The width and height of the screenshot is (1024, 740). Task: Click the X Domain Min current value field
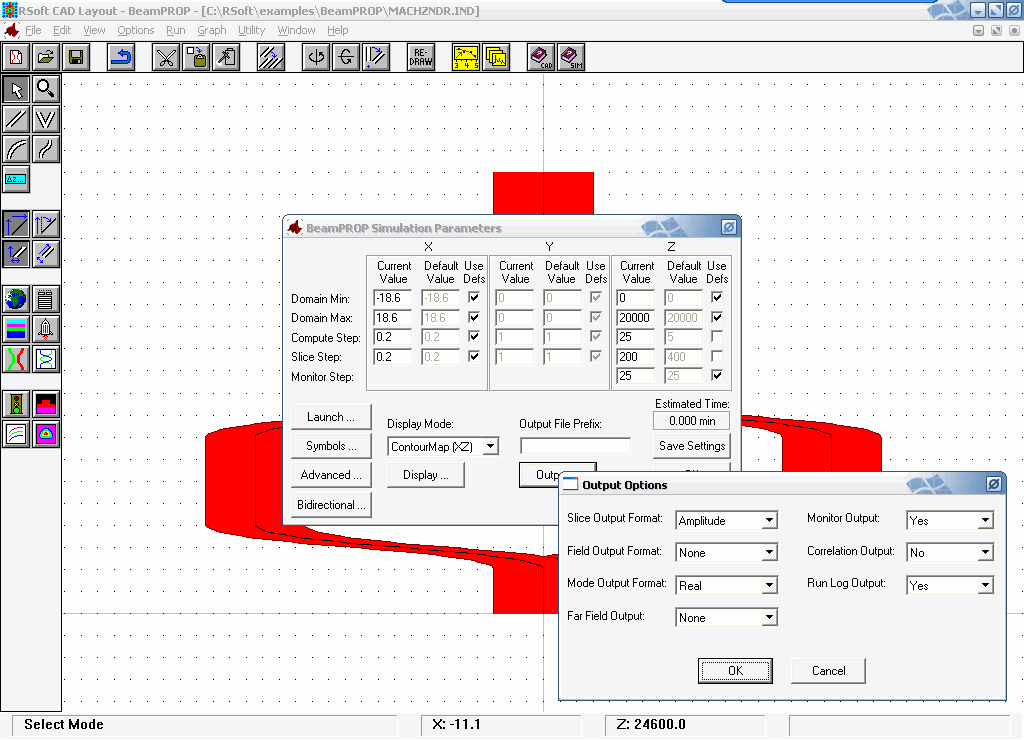pos(392,298)
